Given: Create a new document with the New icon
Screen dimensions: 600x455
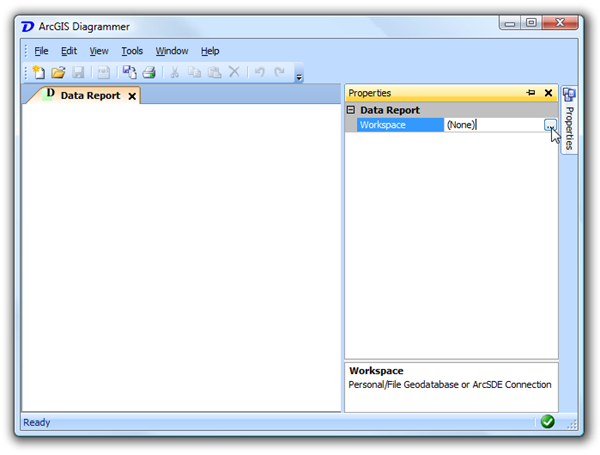Looking at the screenshot, I should [39, 72].
